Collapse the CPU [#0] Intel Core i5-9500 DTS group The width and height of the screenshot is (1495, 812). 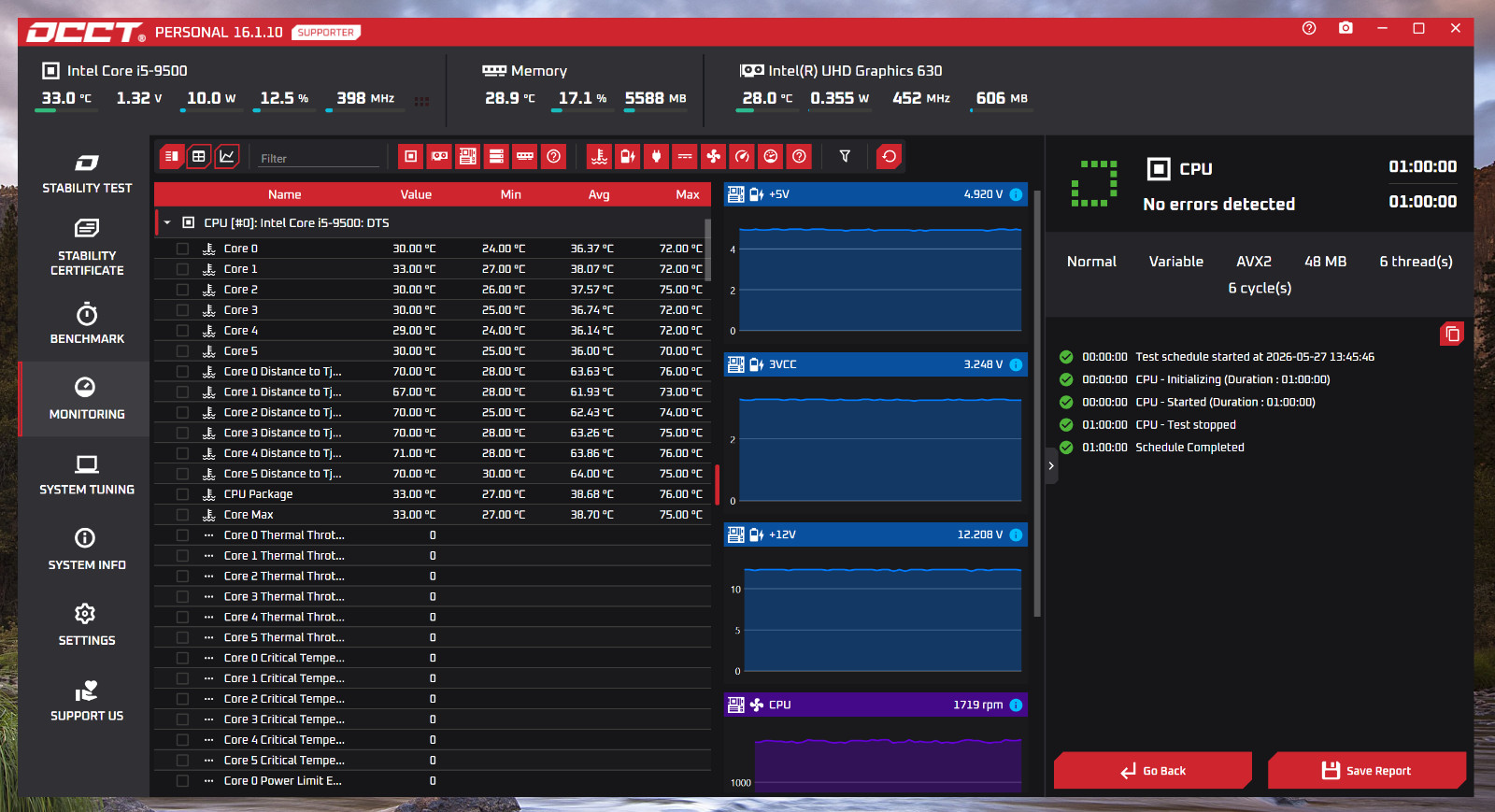[x=167, y=222]
